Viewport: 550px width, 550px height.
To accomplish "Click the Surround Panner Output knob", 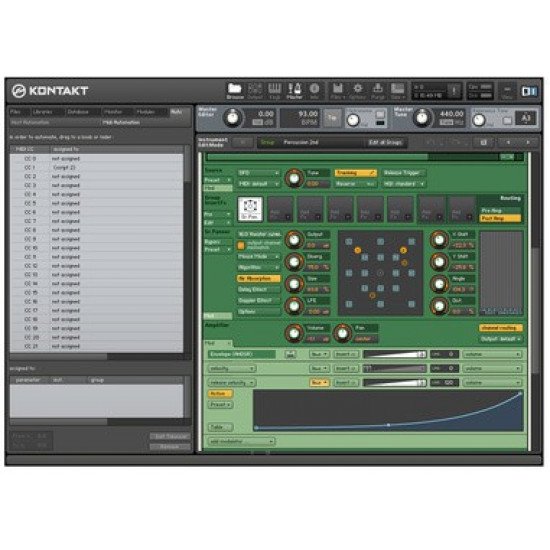I will point(294,240).
